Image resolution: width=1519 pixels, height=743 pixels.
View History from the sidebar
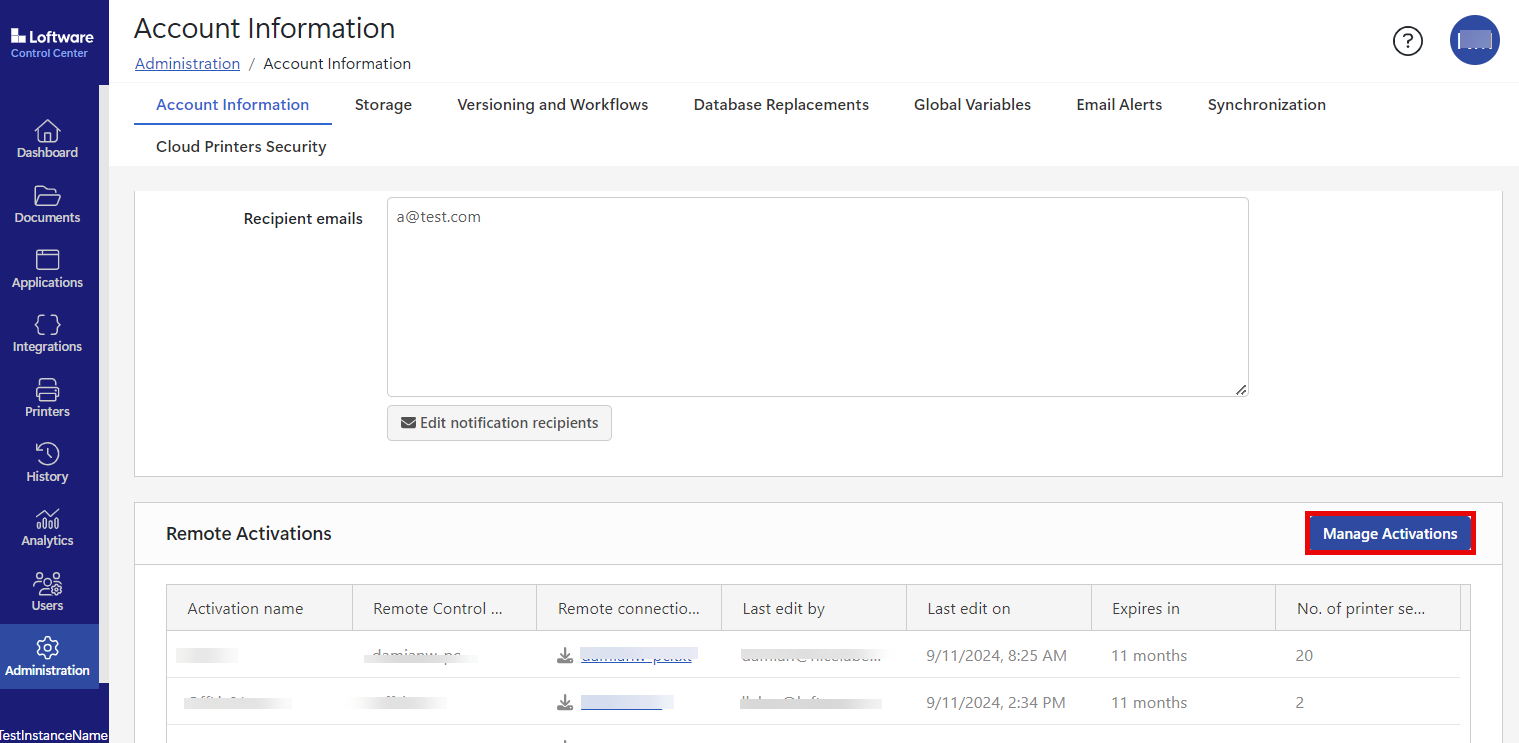[x=47, y=463]
